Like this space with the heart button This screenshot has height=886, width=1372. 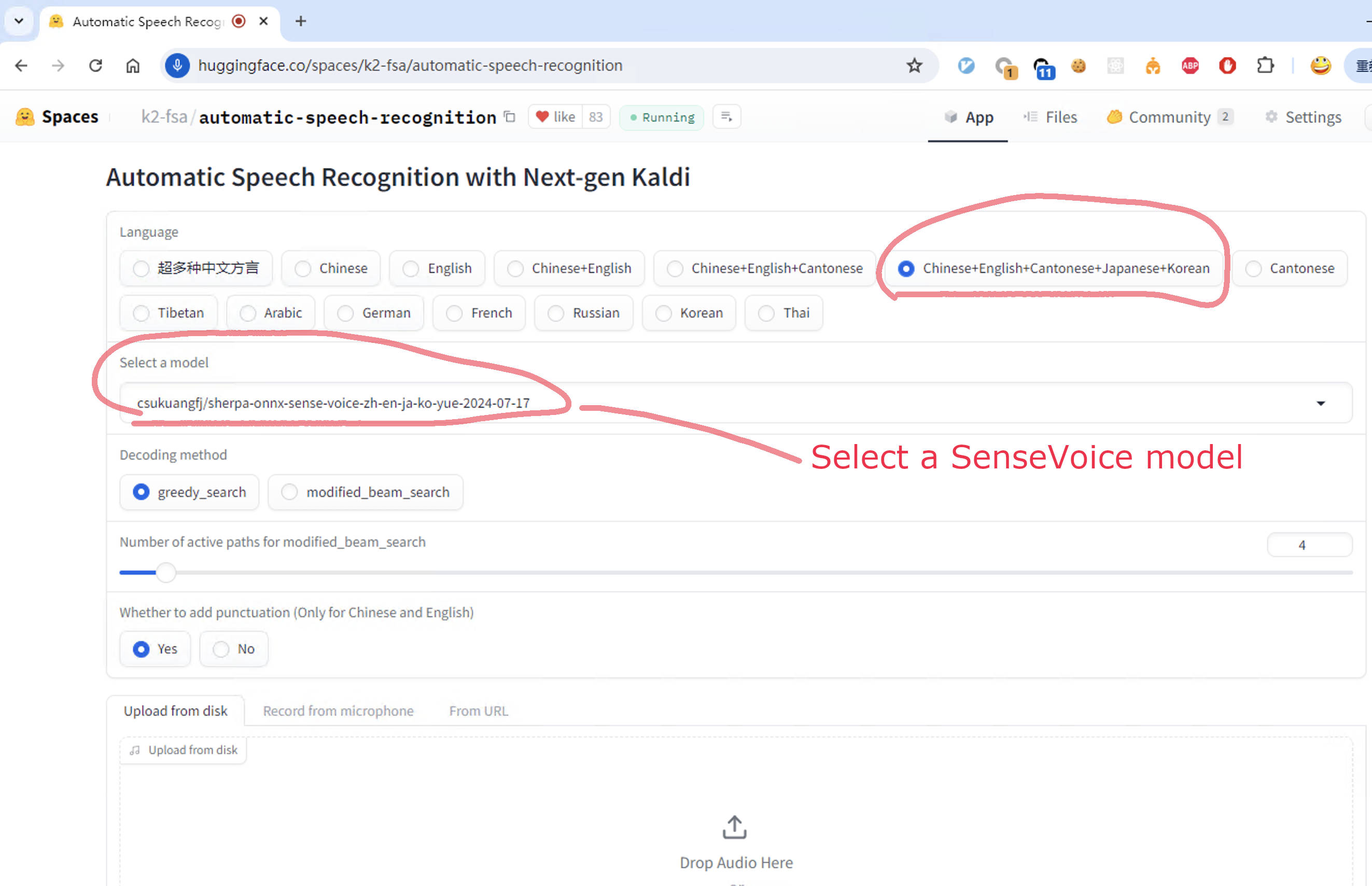(x=555, y=117)
